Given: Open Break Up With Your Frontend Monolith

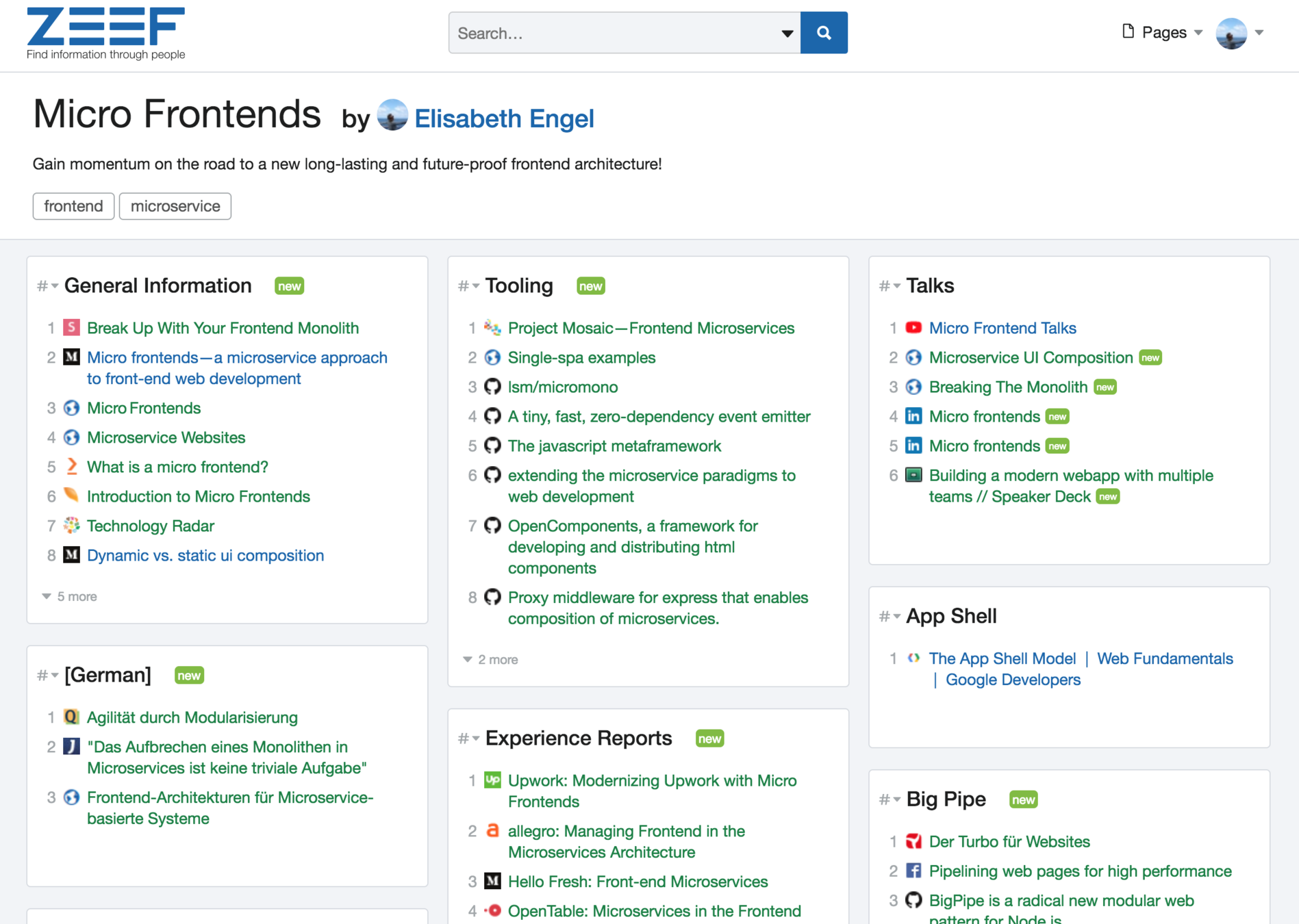Looking at the screenshot, I should [x=223, y=328].
